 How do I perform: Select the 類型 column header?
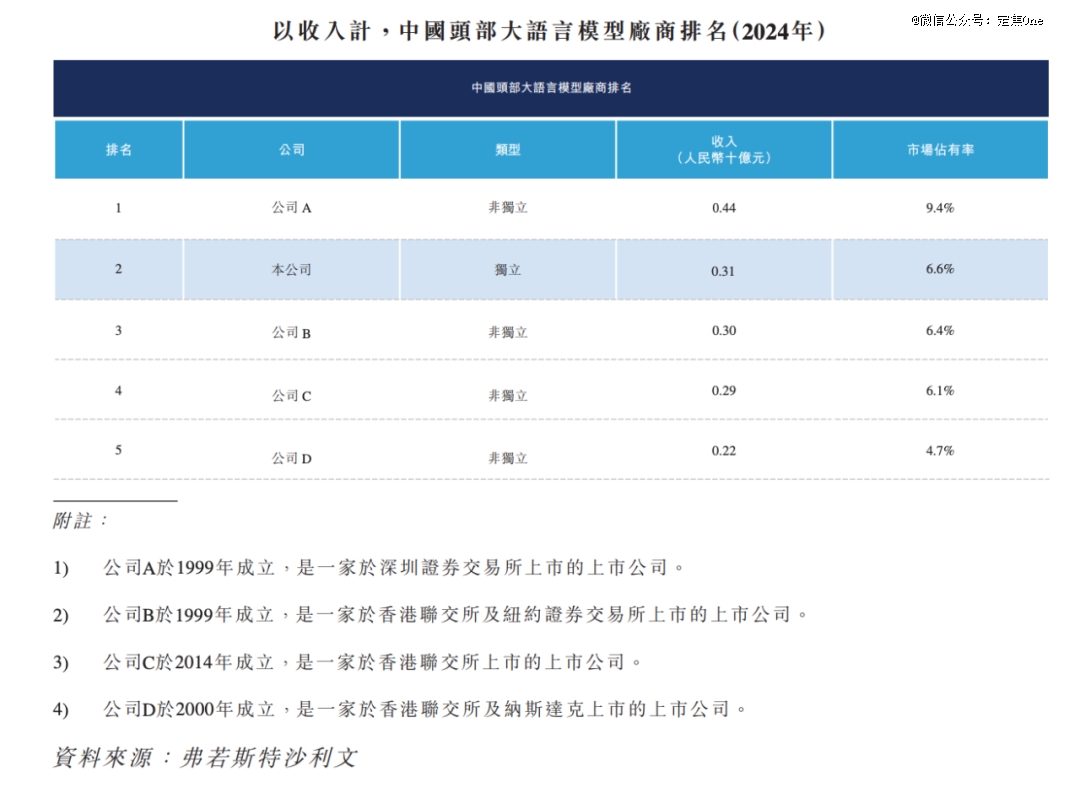coord(508,150)
